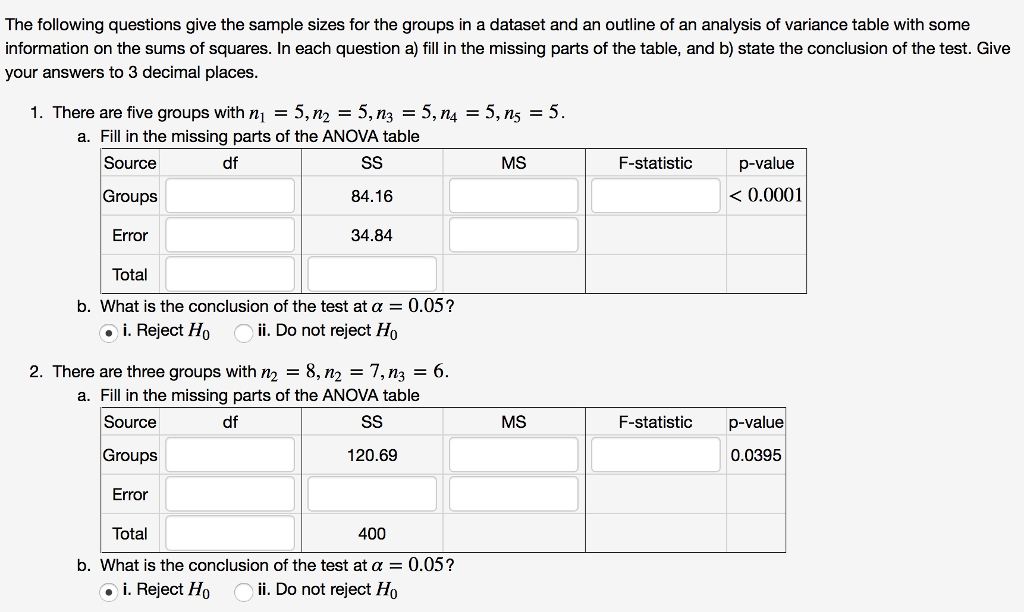Click the Error MS input field in question 1

point(513,234)
